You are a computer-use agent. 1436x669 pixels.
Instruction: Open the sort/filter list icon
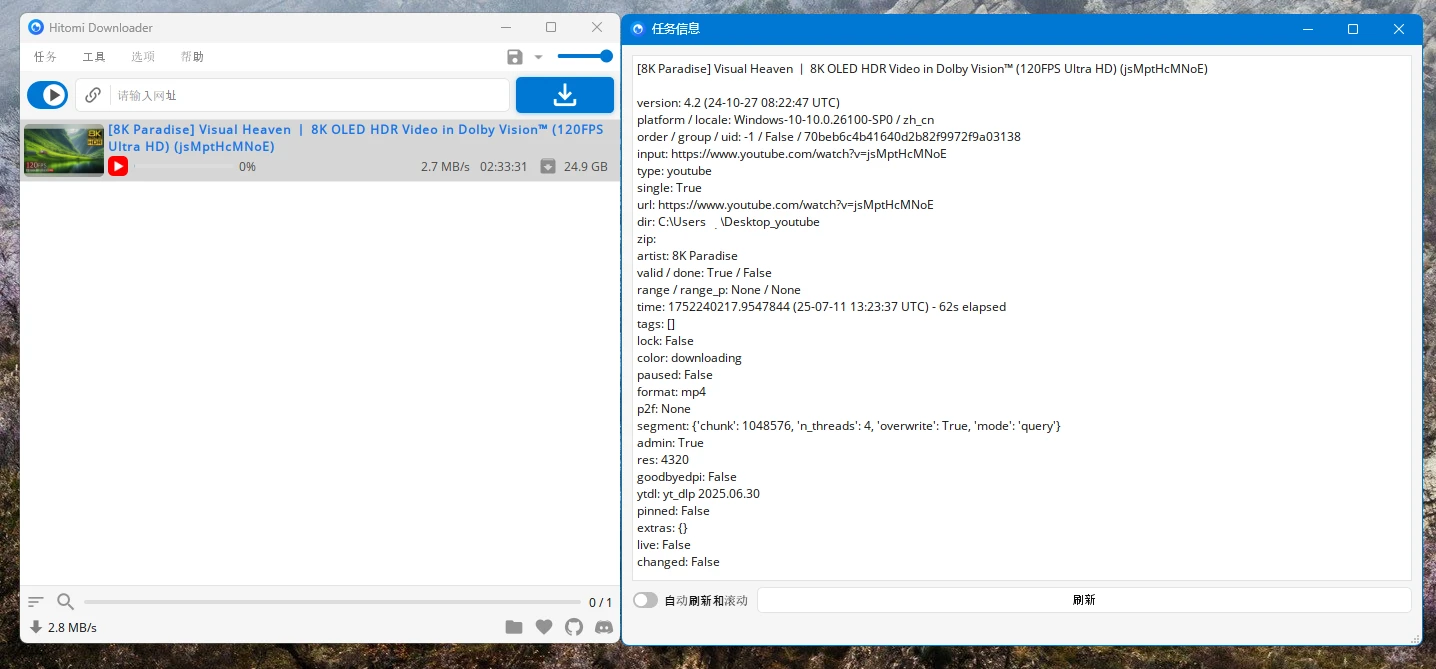(36, 602)
